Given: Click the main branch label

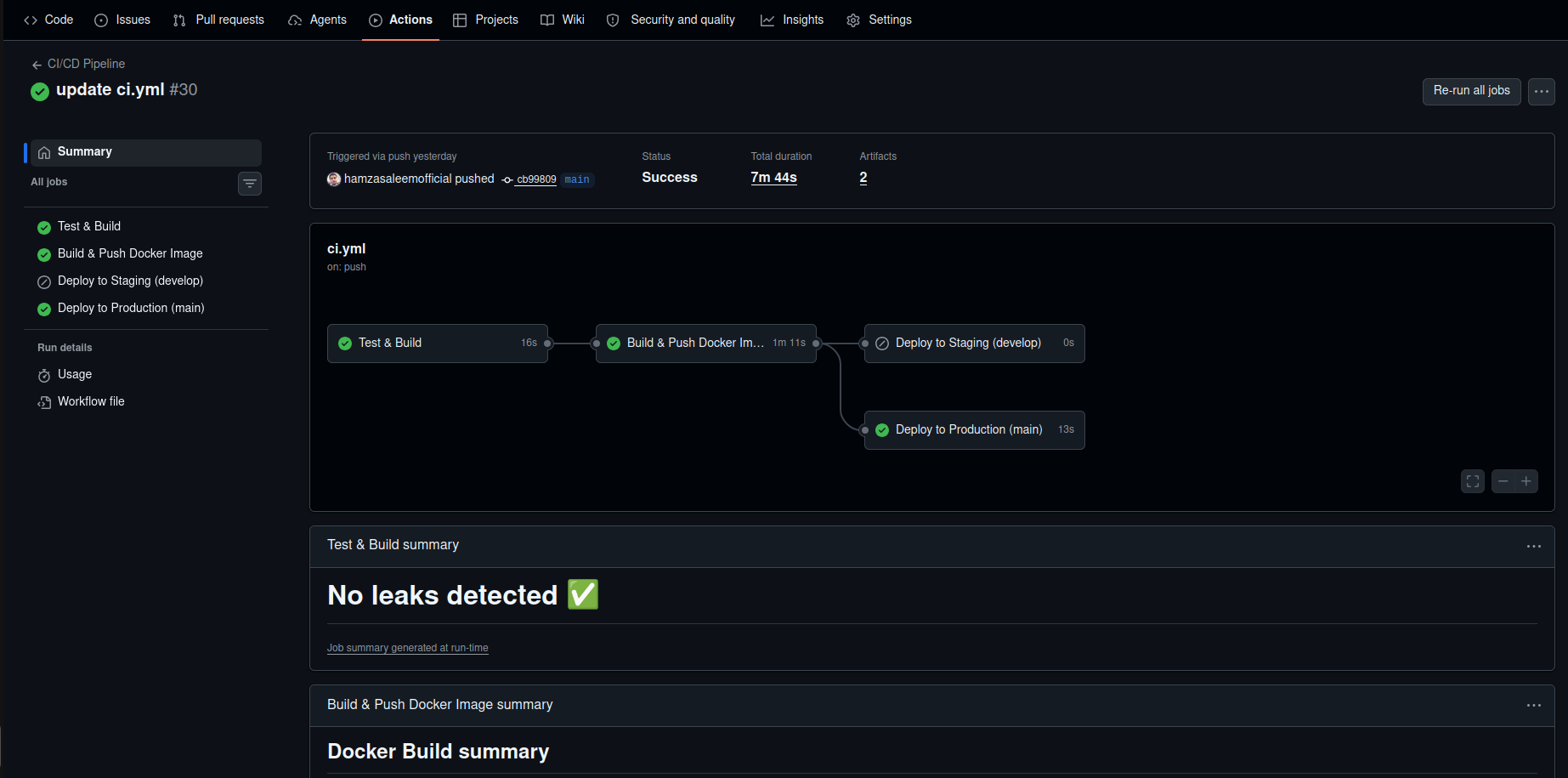Looking at the screenshot, I should click(x=577, y=179).
